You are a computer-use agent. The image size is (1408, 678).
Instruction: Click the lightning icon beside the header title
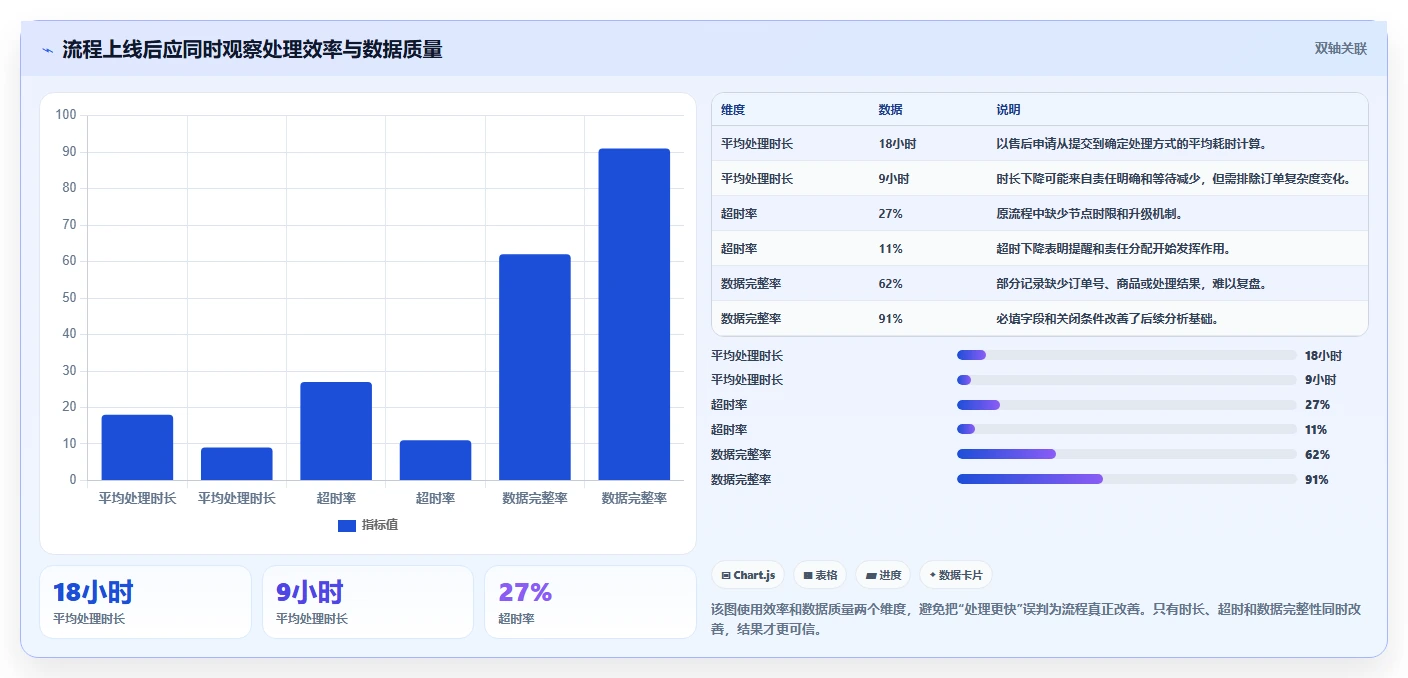click(x=47, y=50)
